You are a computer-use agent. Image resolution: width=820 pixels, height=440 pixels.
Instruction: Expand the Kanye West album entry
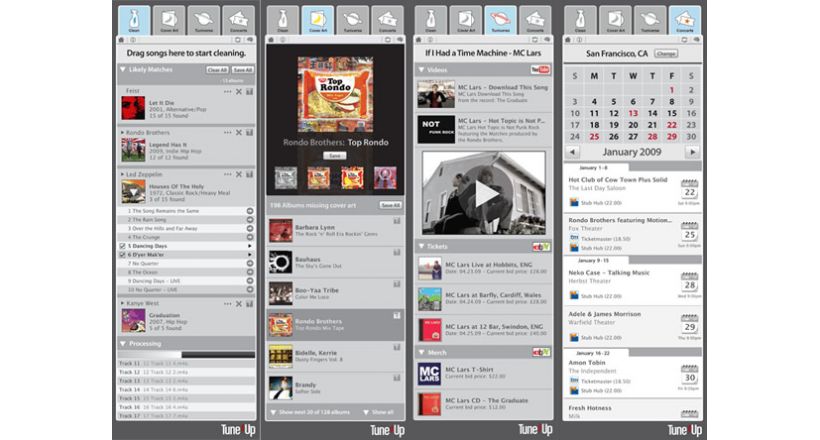click(122, 303)
